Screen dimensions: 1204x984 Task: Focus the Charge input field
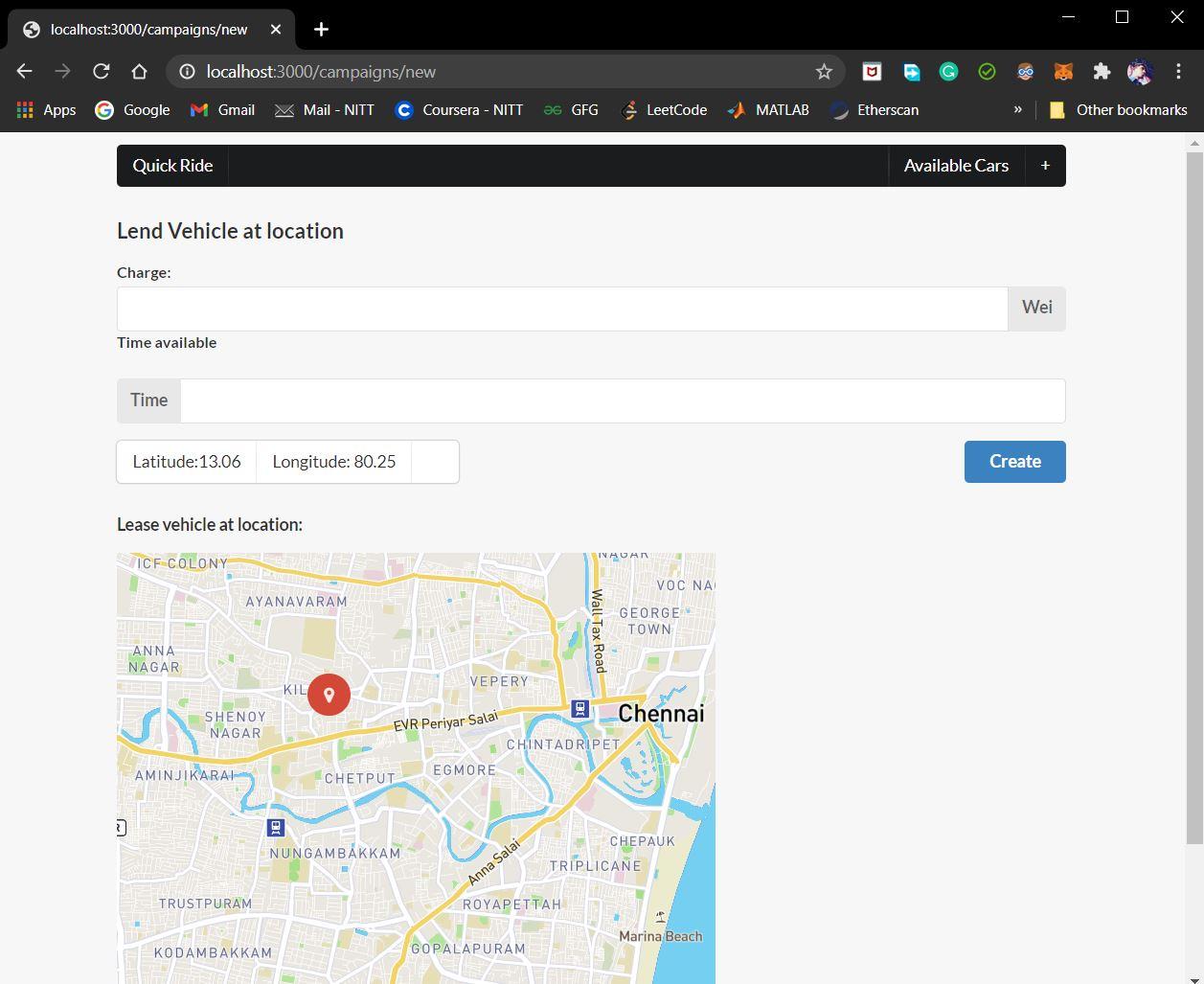tap(562, 309)
